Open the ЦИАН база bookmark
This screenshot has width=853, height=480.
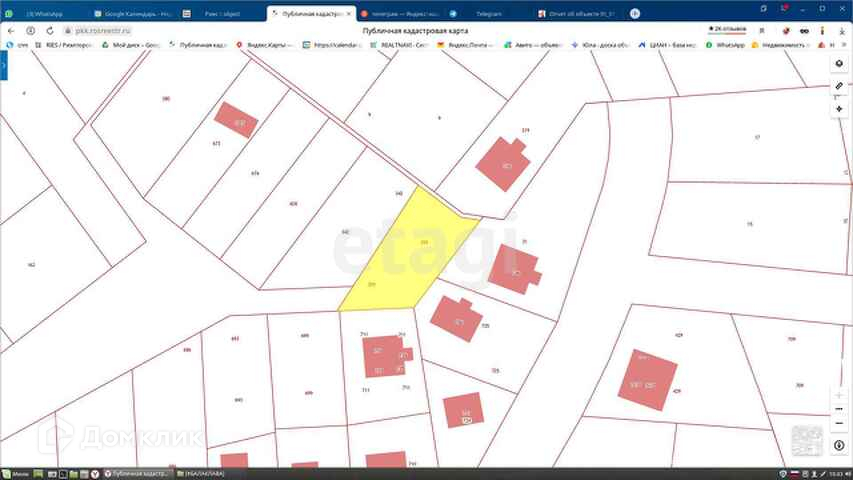click(667, 45)
